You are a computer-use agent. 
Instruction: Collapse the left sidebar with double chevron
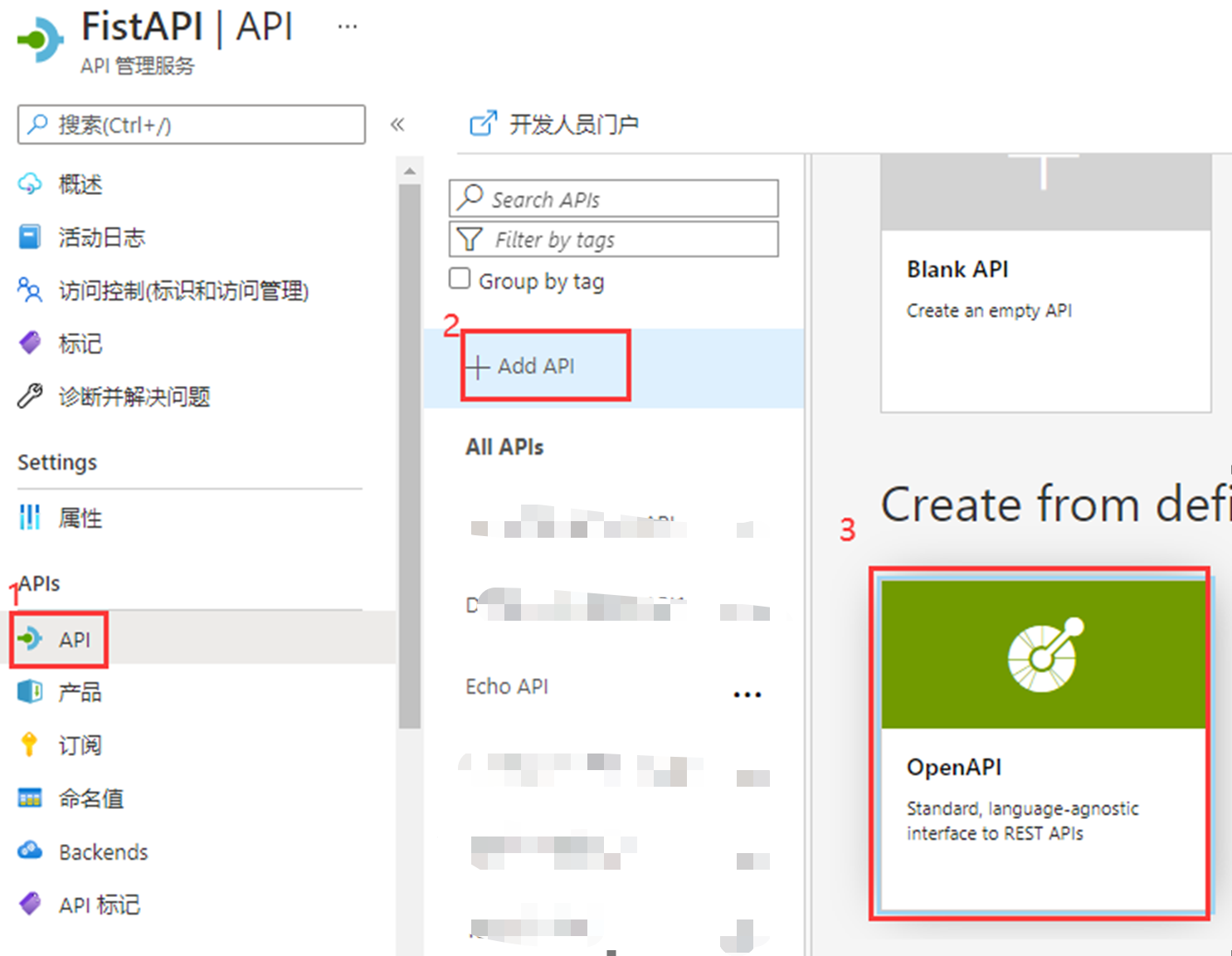397,125
